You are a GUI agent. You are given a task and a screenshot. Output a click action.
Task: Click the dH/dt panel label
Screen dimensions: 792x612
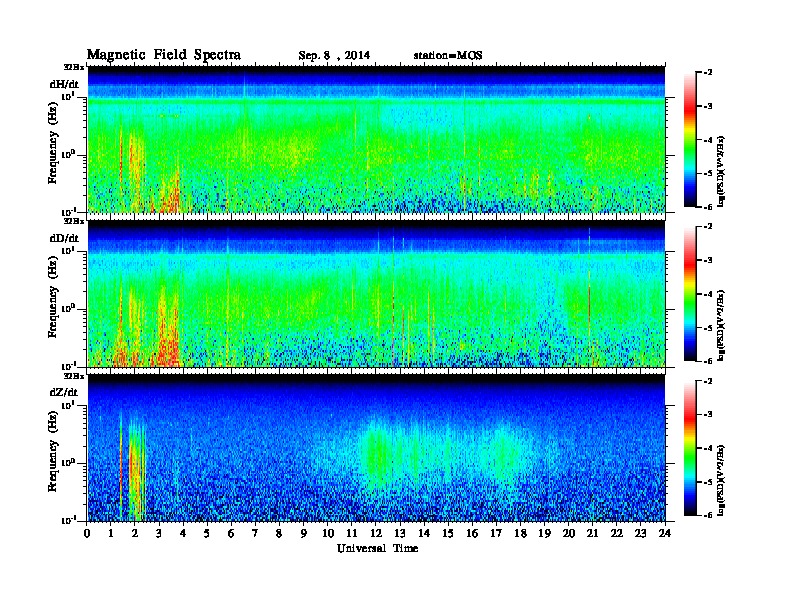click(64, 83)
